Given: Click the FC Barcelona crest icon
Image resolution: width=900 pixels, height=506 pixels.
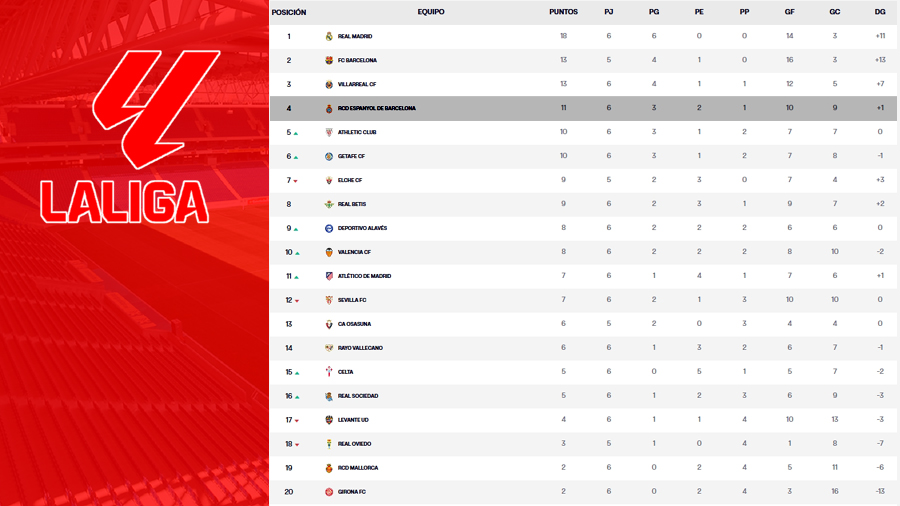Looking at the screenshot, I should tap(329, 60).
